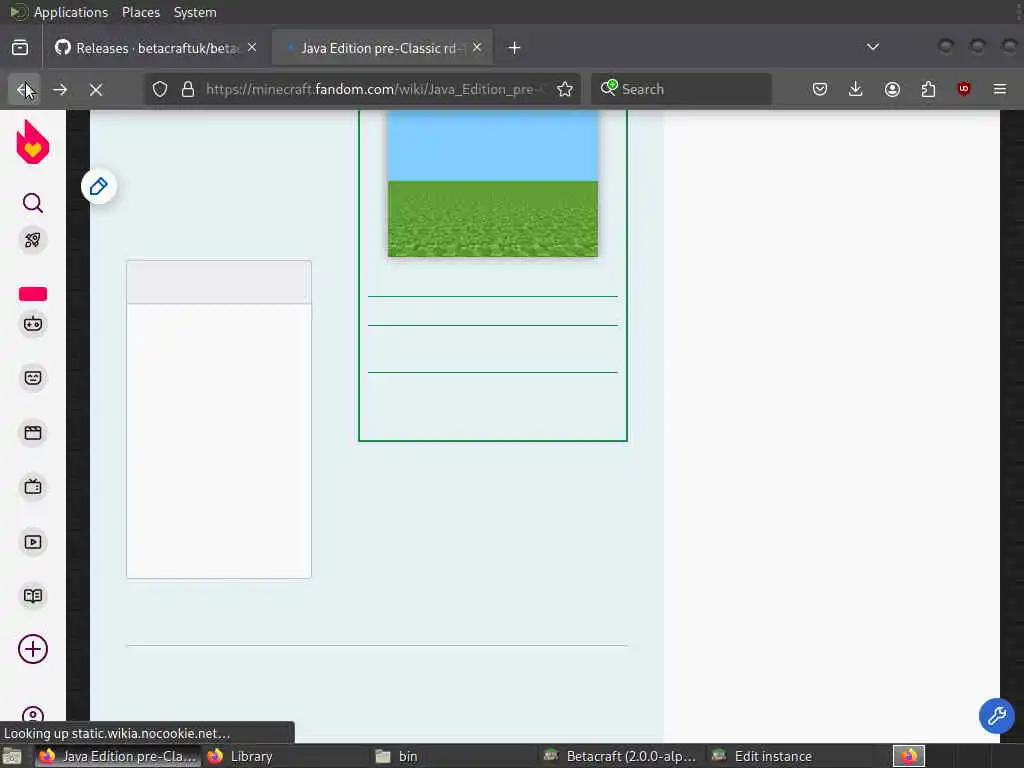
Task: Close the Java Edition pre-Classic tab
Action: tap(477, 48)
